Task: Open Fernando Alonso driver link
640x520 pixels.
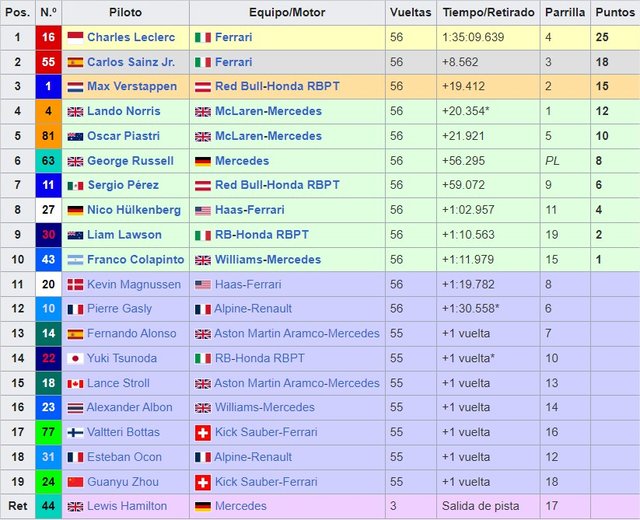Action: pyautogui.click(x=131, y=333)
